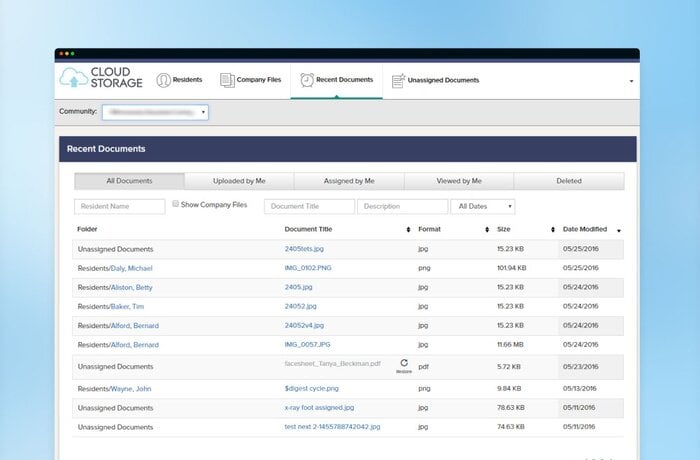Click the Cloud Storage logo
Image resolution: width=700 pixels, height=460 pixels.
(x=101, y=79)
